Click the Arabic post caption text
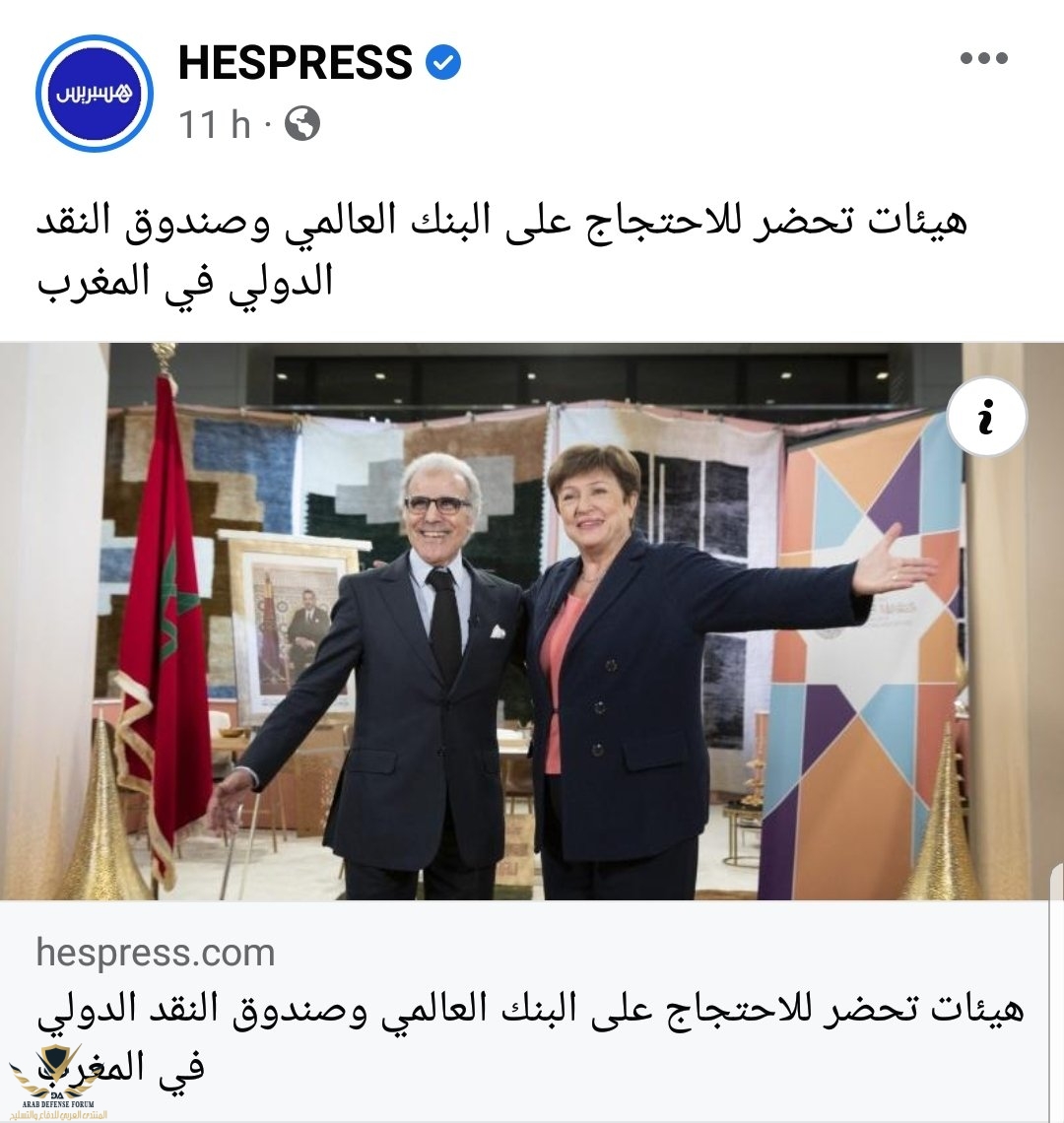1064x1123 pixels. (501, 250)
